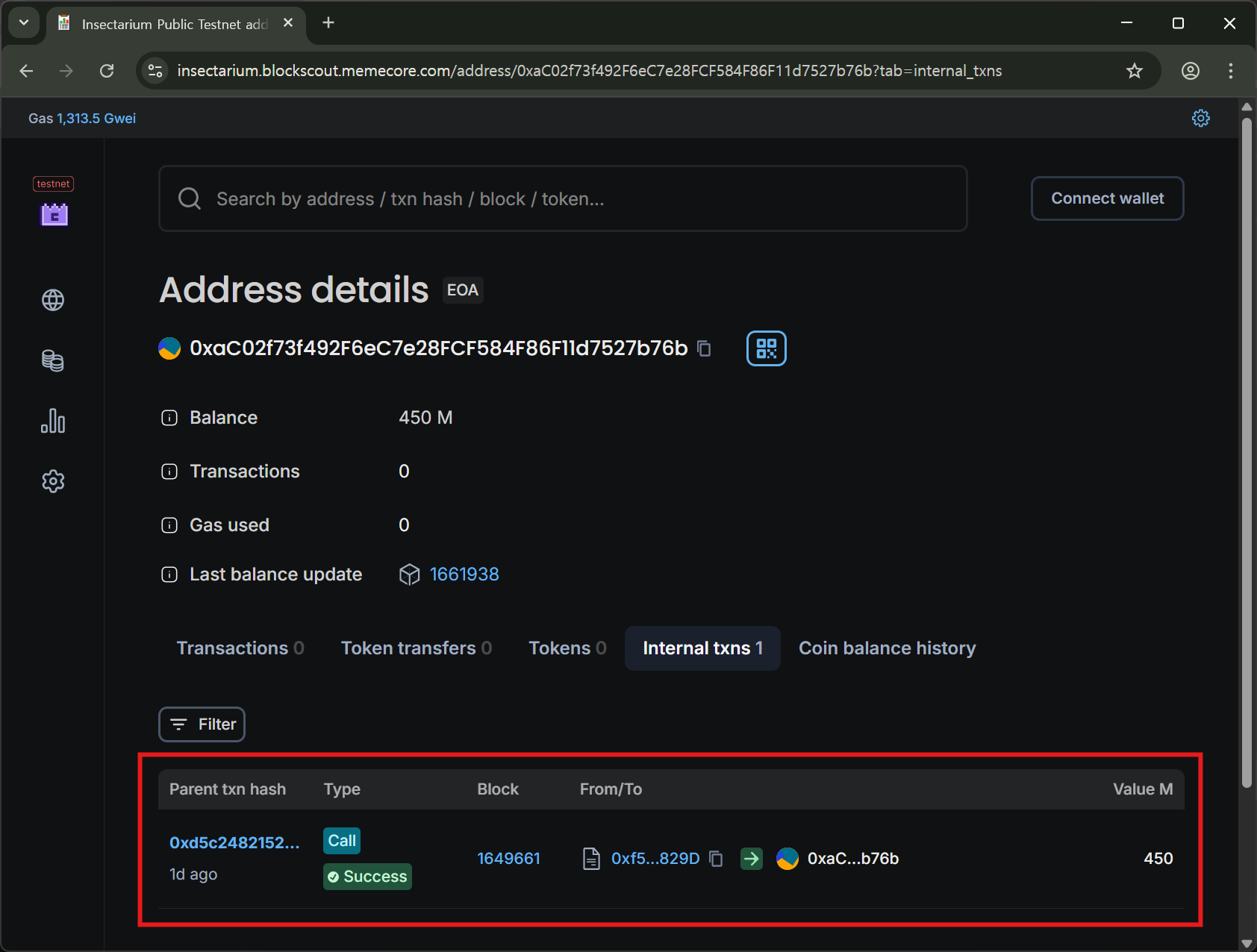Open parent txn hash 0xd5c2482152 link
The width and height of the screenshot is (1257, 952).
click(234, 843)
